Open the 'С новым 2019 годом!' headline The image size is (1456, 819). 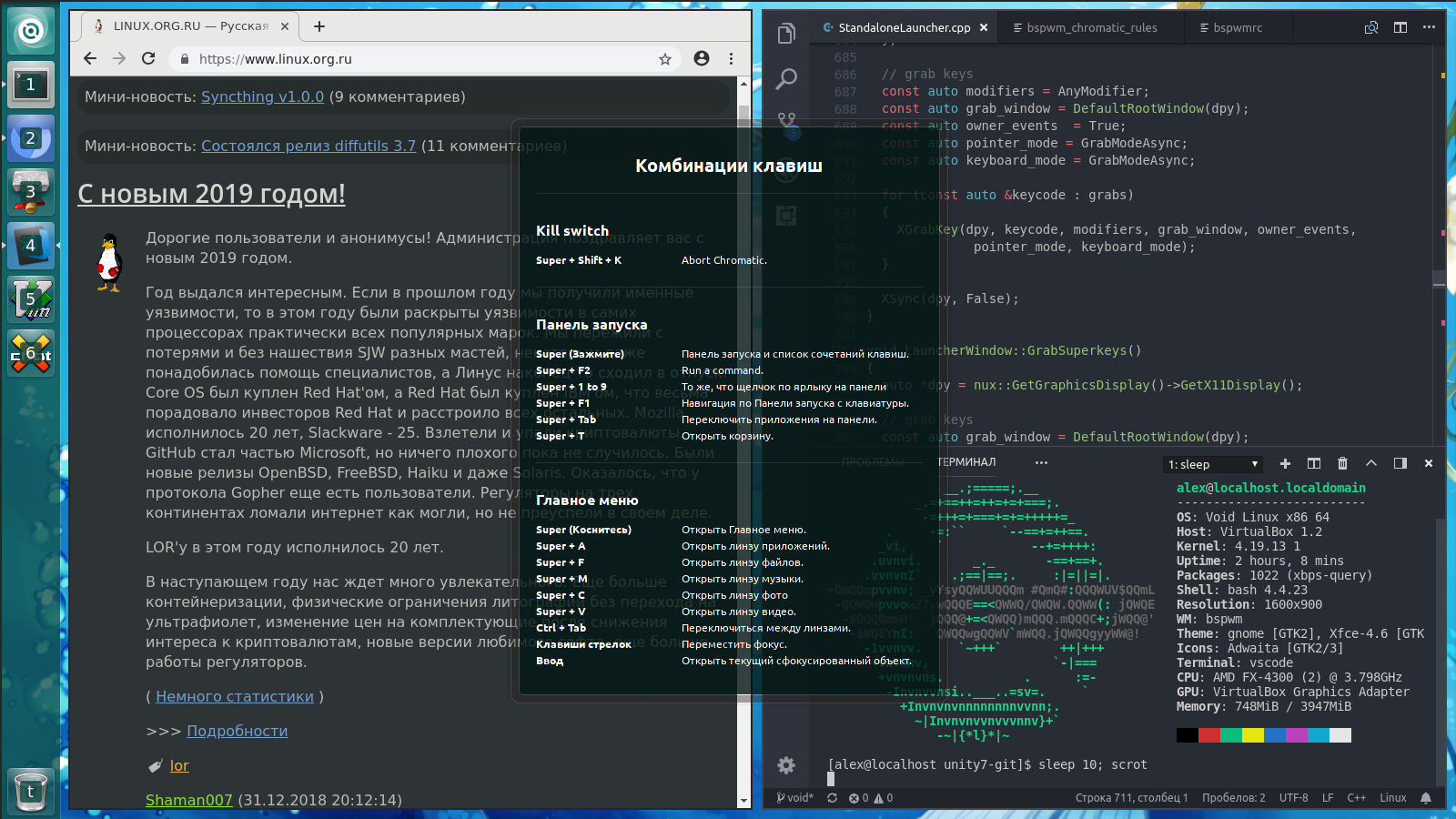click(211, 194)
